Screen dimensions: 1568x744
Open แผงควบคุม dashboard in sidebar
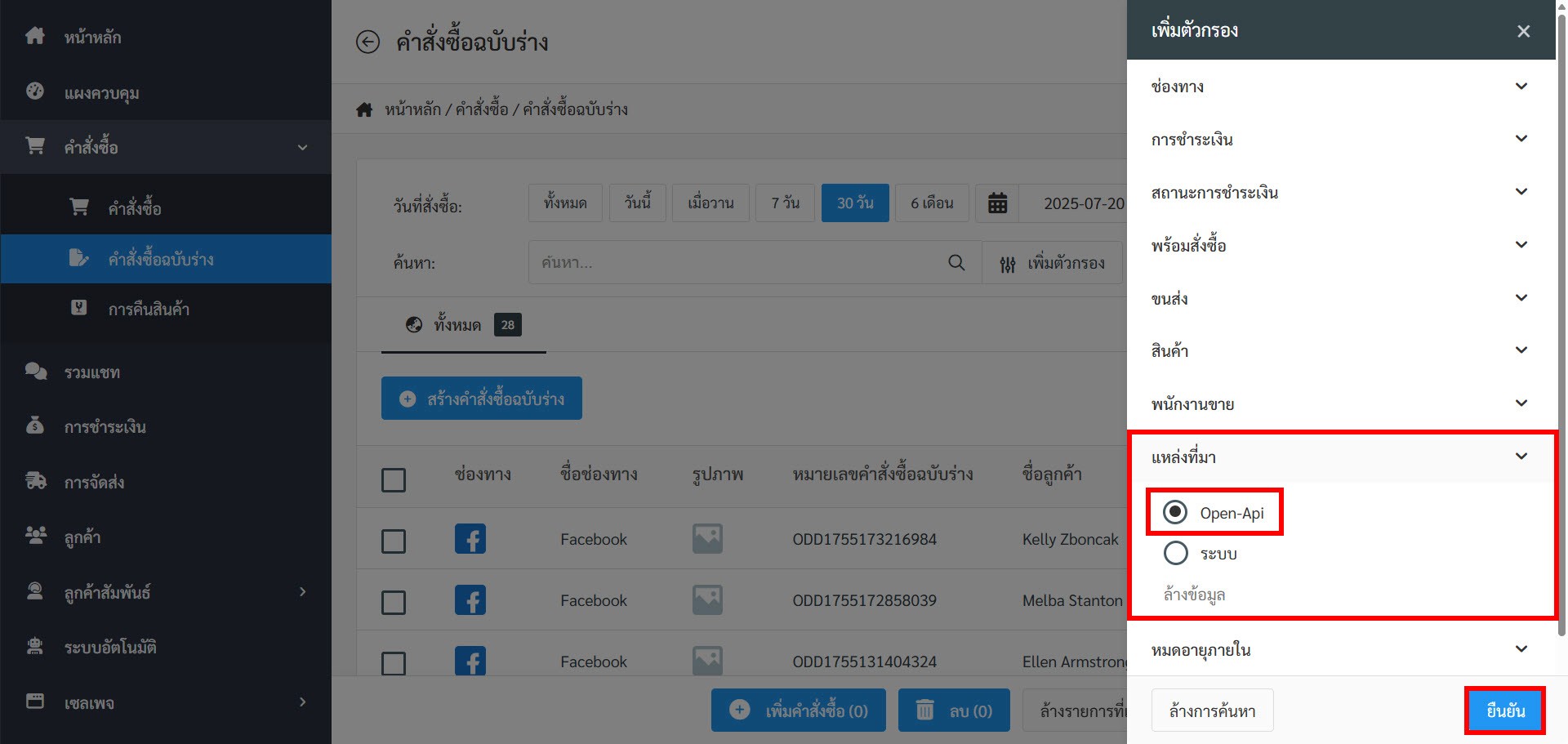166,92
